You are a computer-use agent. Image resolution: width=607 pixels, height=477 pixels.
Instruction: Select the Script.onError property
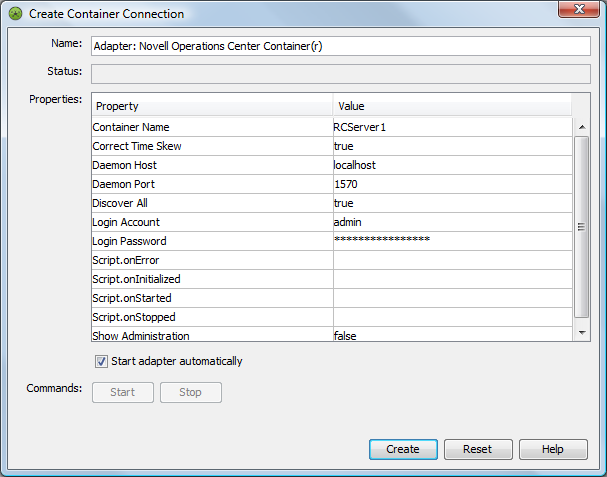212,260
